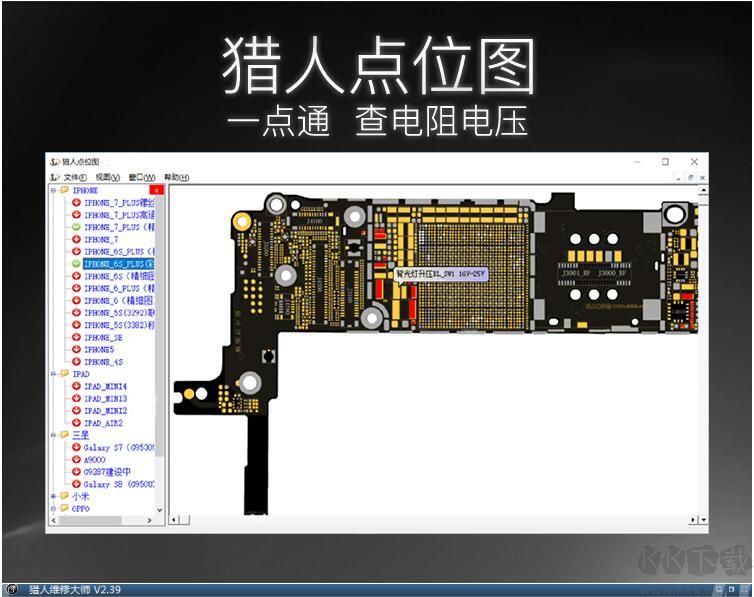Collapse the IPAD tree folder
754x597 pixels.
click(x=53, y=374)
